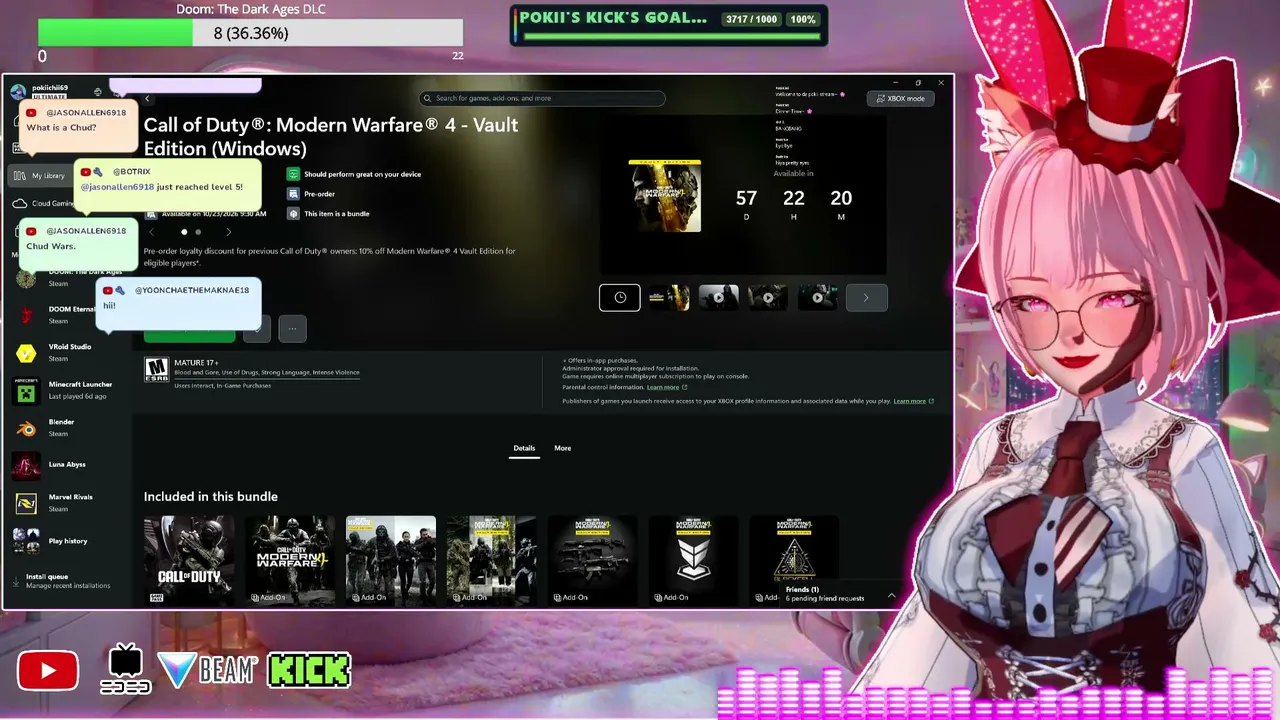The width and height of the screenshot is (1280, 720).
Task: Open My Library in the sidebar
Action: click(40, 175)
